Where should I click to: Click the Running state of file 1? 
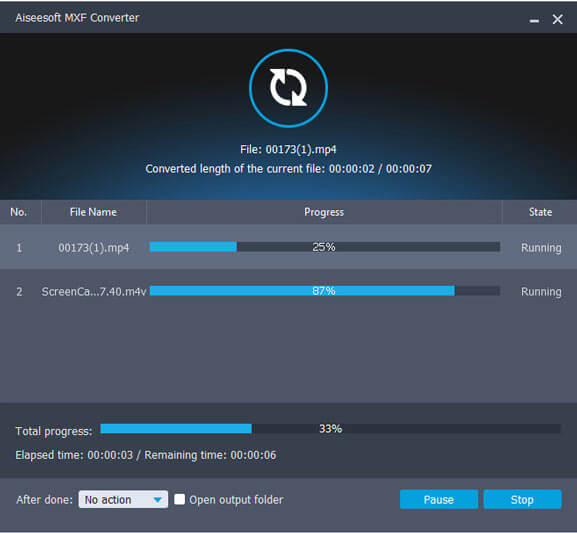[541, 248]
